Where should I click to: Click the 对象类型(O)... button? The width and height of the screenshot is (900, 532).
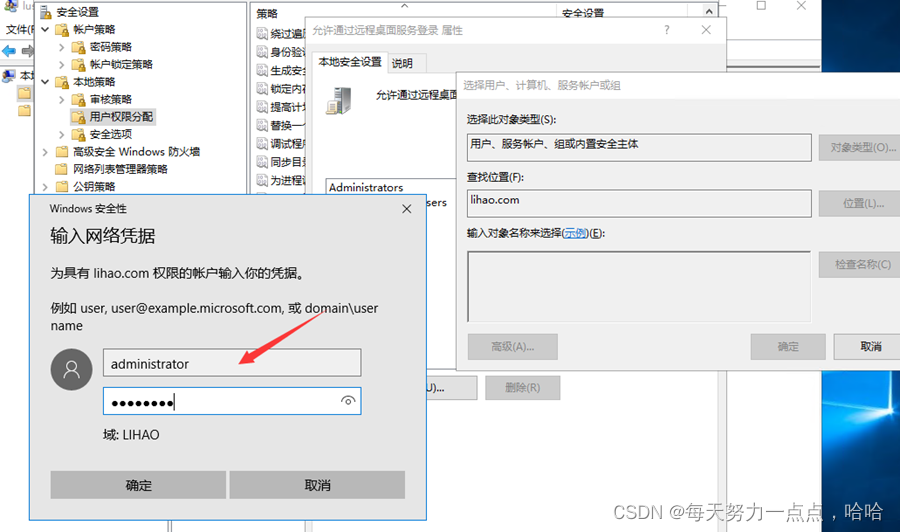pos(860,147)
